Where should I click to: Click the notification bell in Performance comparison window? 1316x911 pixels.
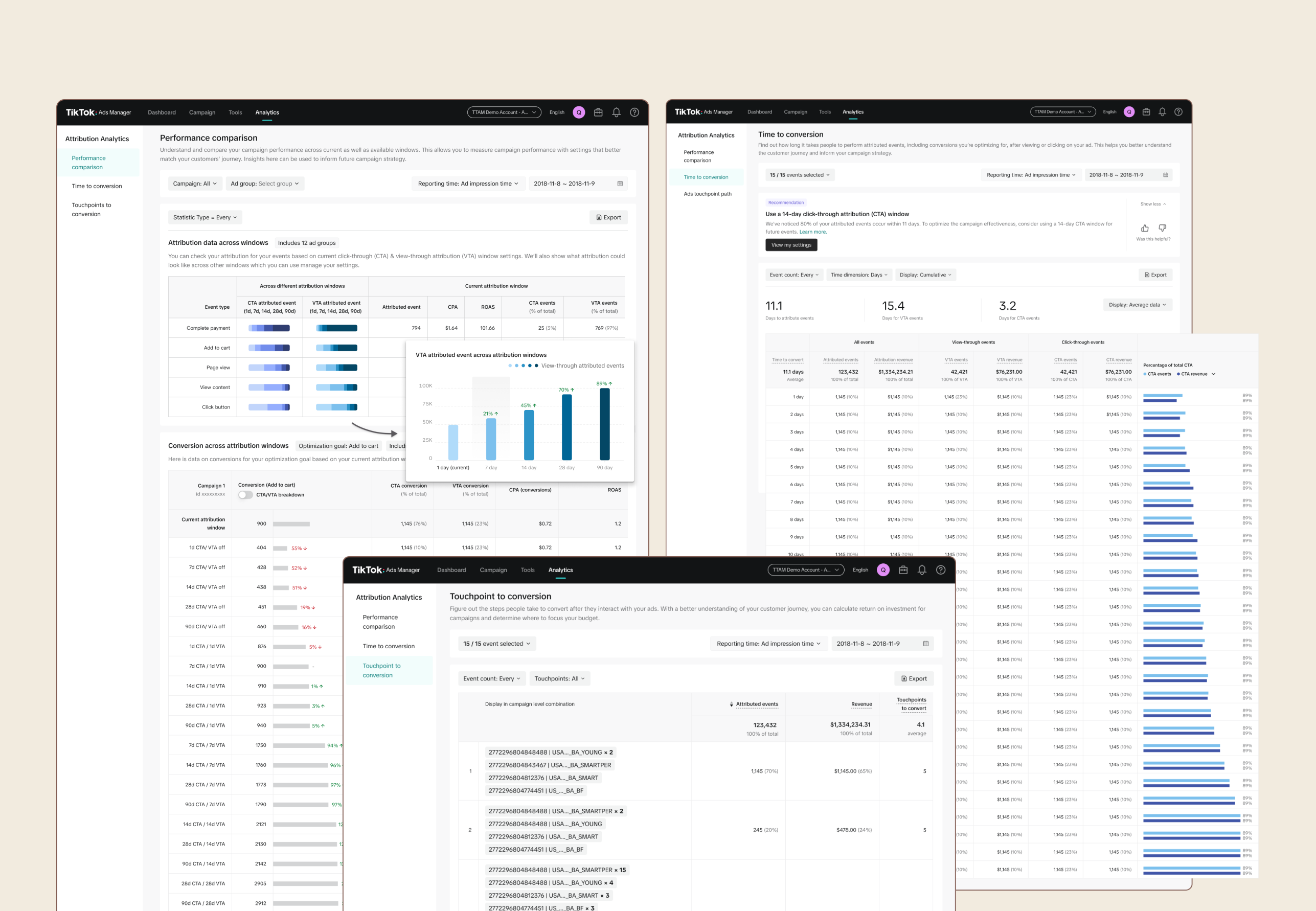[x=616, y=112]
